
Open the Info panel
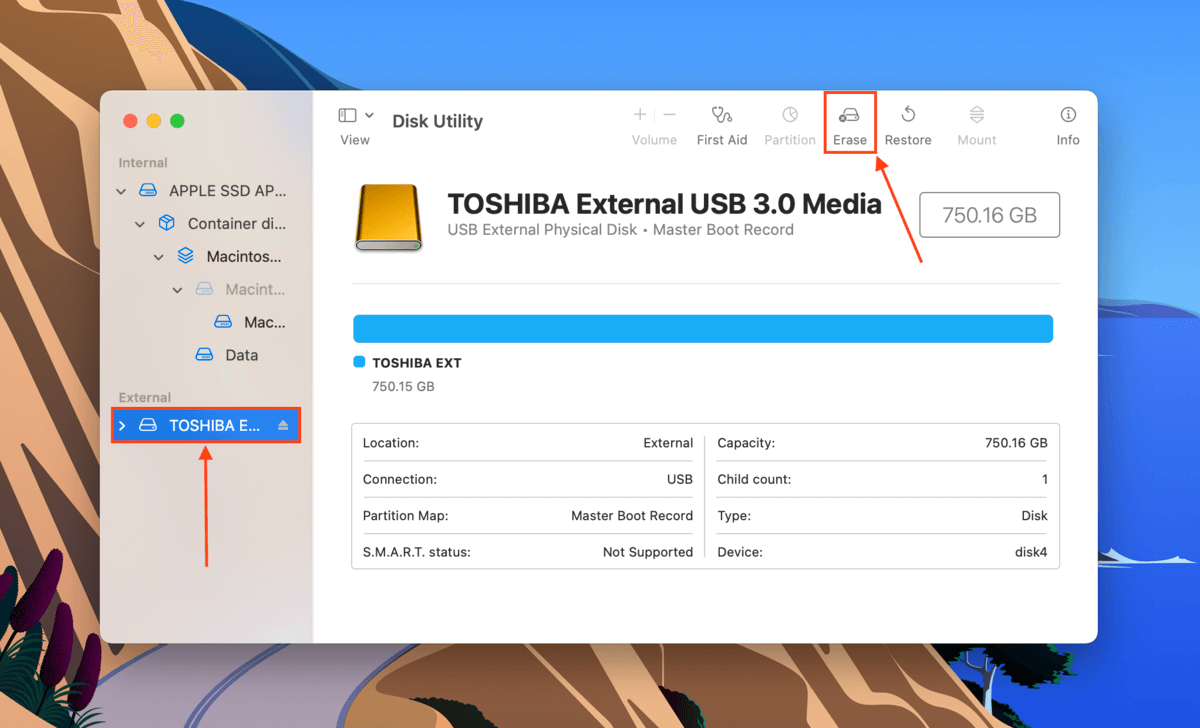tap(1068, 126)
